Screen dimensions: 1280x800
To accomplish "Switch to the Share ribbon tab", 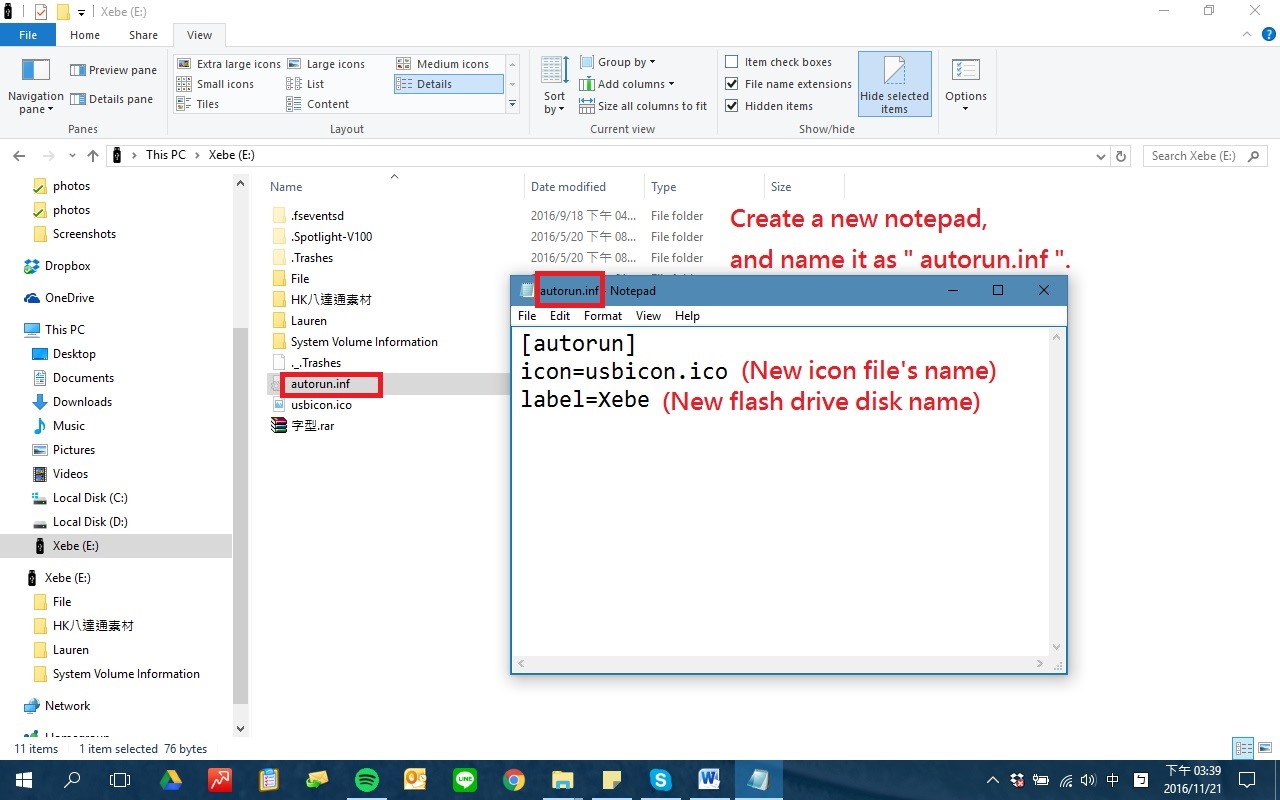I will pos(143,35).
